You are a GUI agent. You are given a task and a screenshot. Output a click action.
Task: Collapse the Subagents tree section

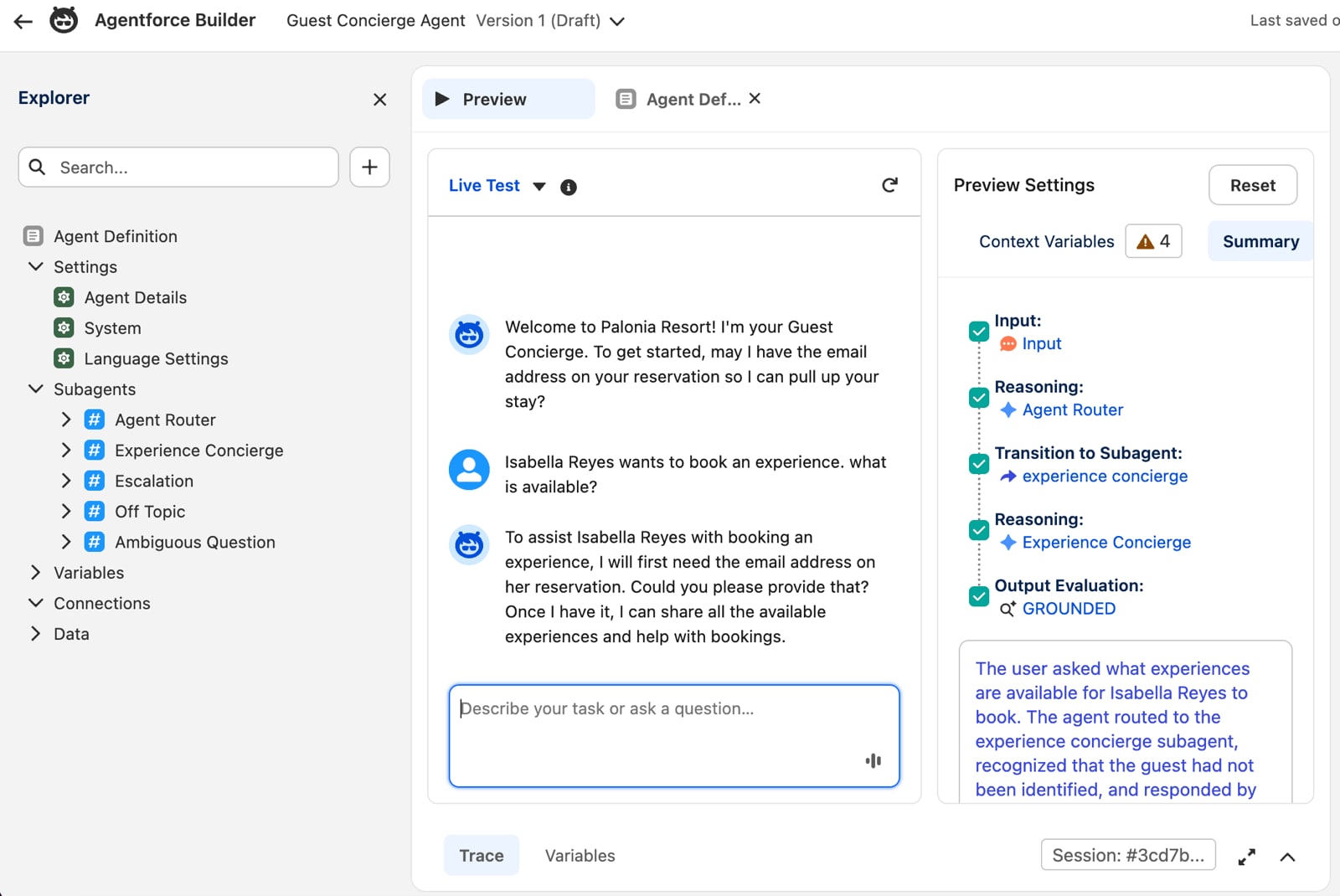[35, 389]
